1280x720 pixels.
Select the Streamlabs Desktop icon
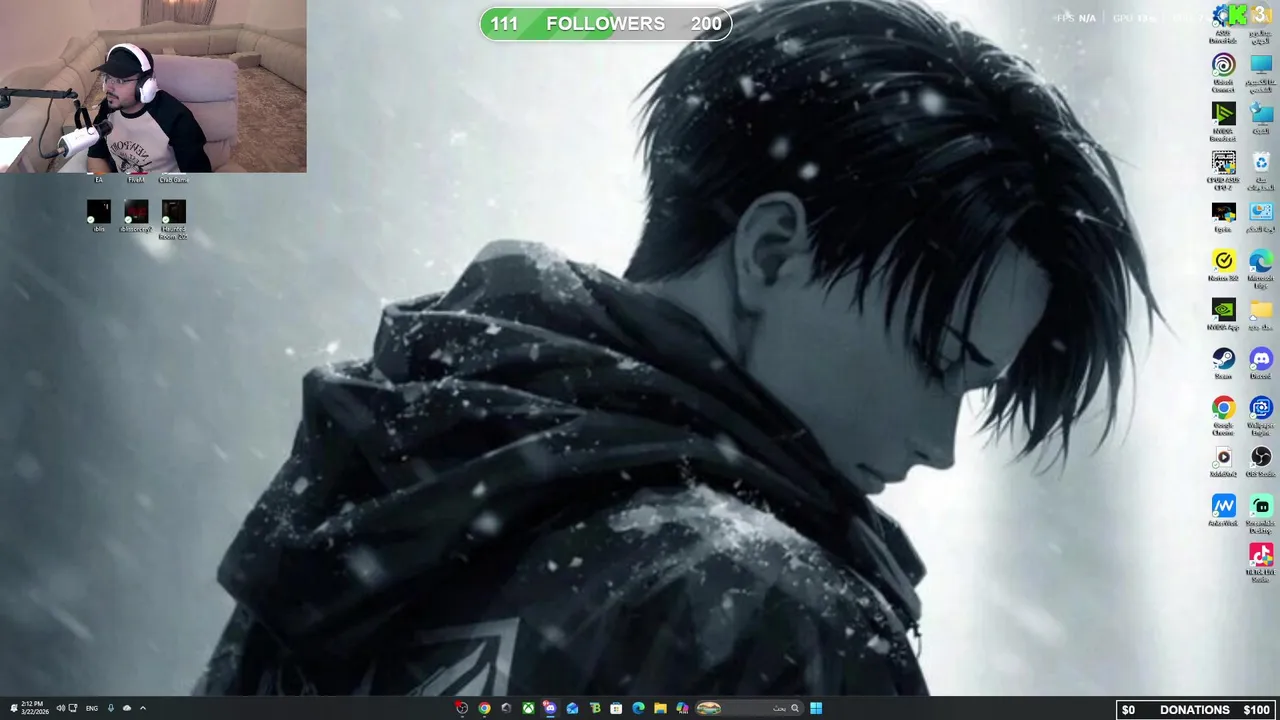click(1260, 514)
